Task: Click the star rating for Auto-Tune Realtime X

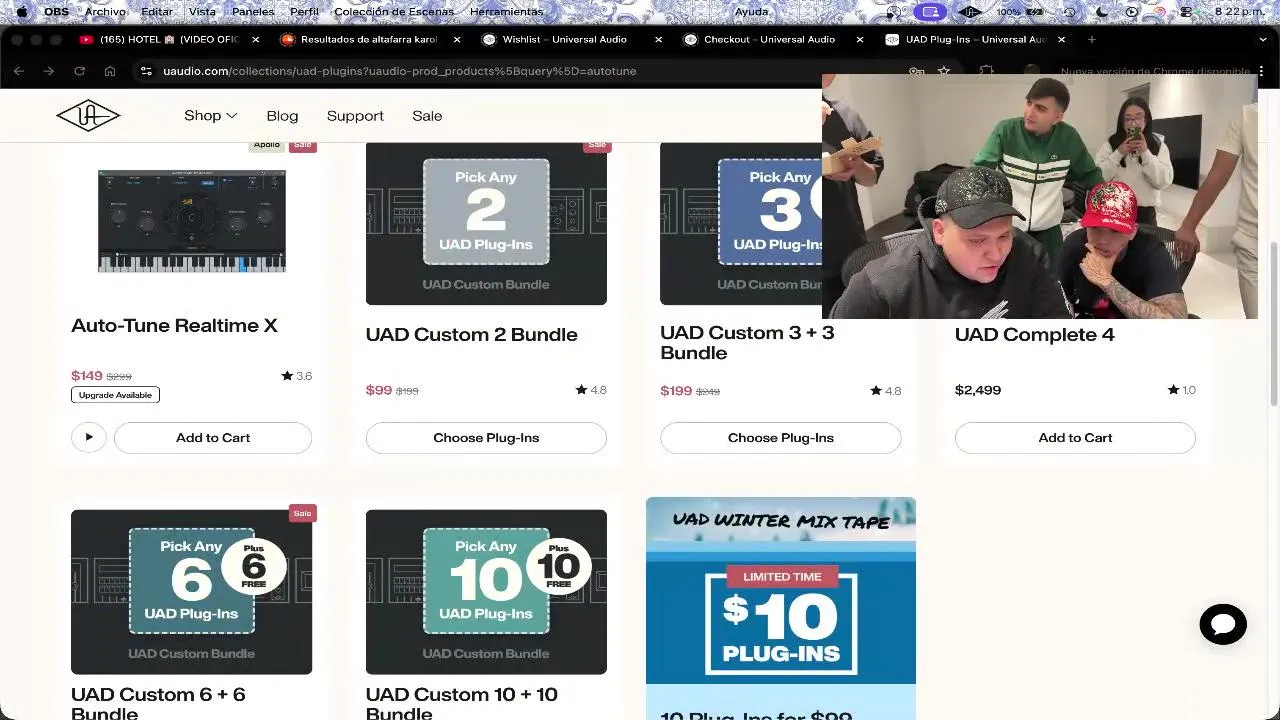Action: [297, 376]
